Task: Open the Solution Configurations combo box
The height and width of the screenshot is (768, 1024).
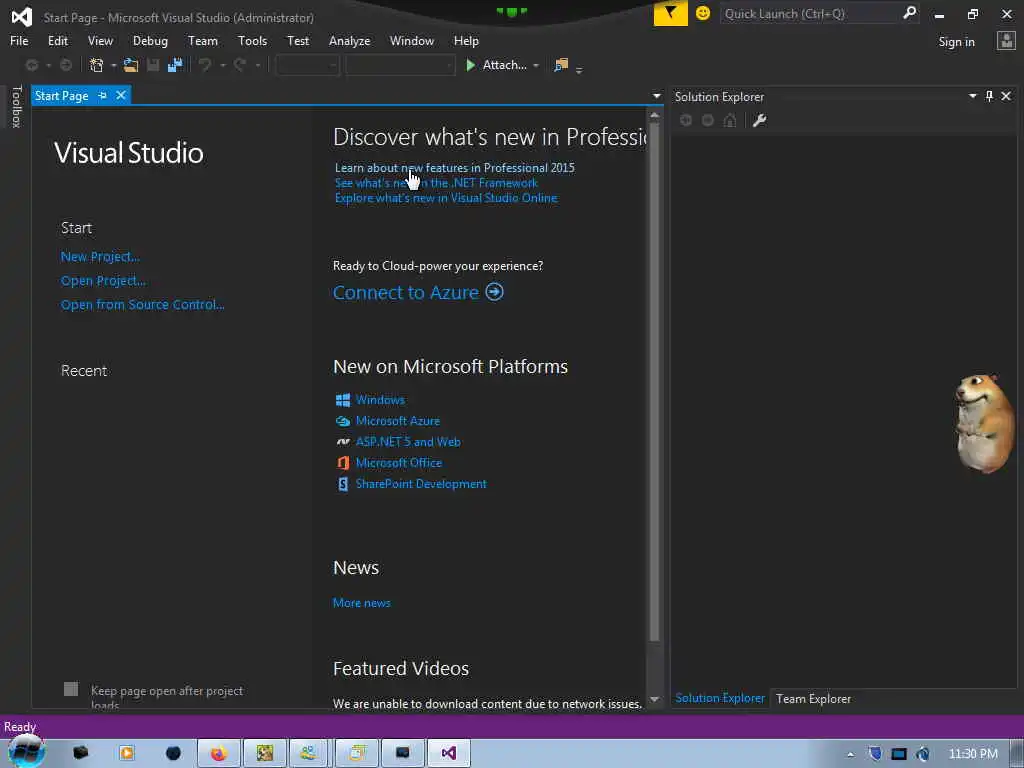Action: point(307,65)
